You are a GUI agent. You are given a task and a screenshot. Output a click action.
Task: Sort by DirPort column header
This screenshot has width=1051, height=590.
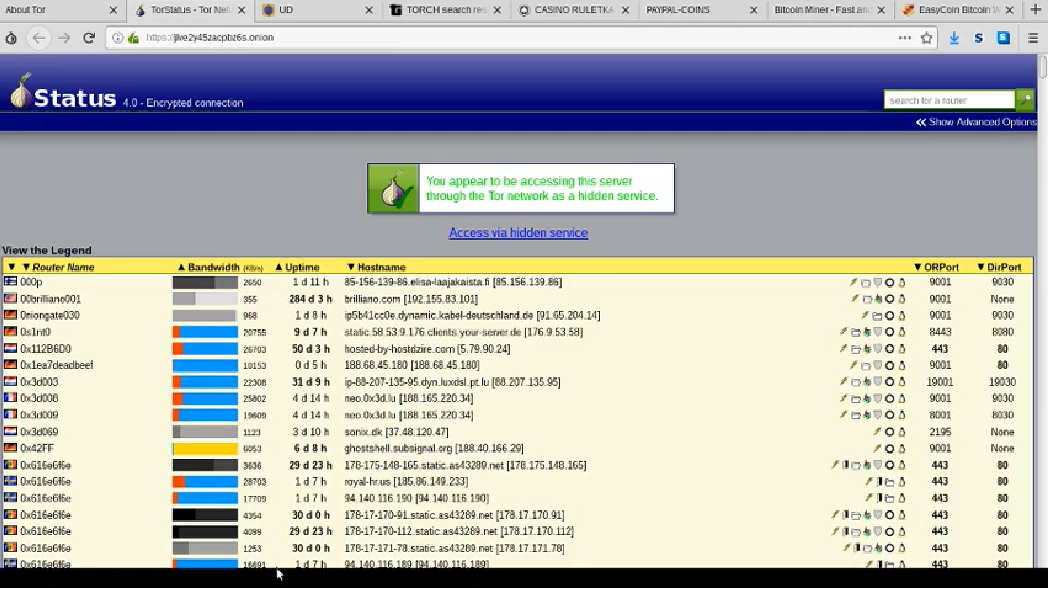pos(1004,267)
